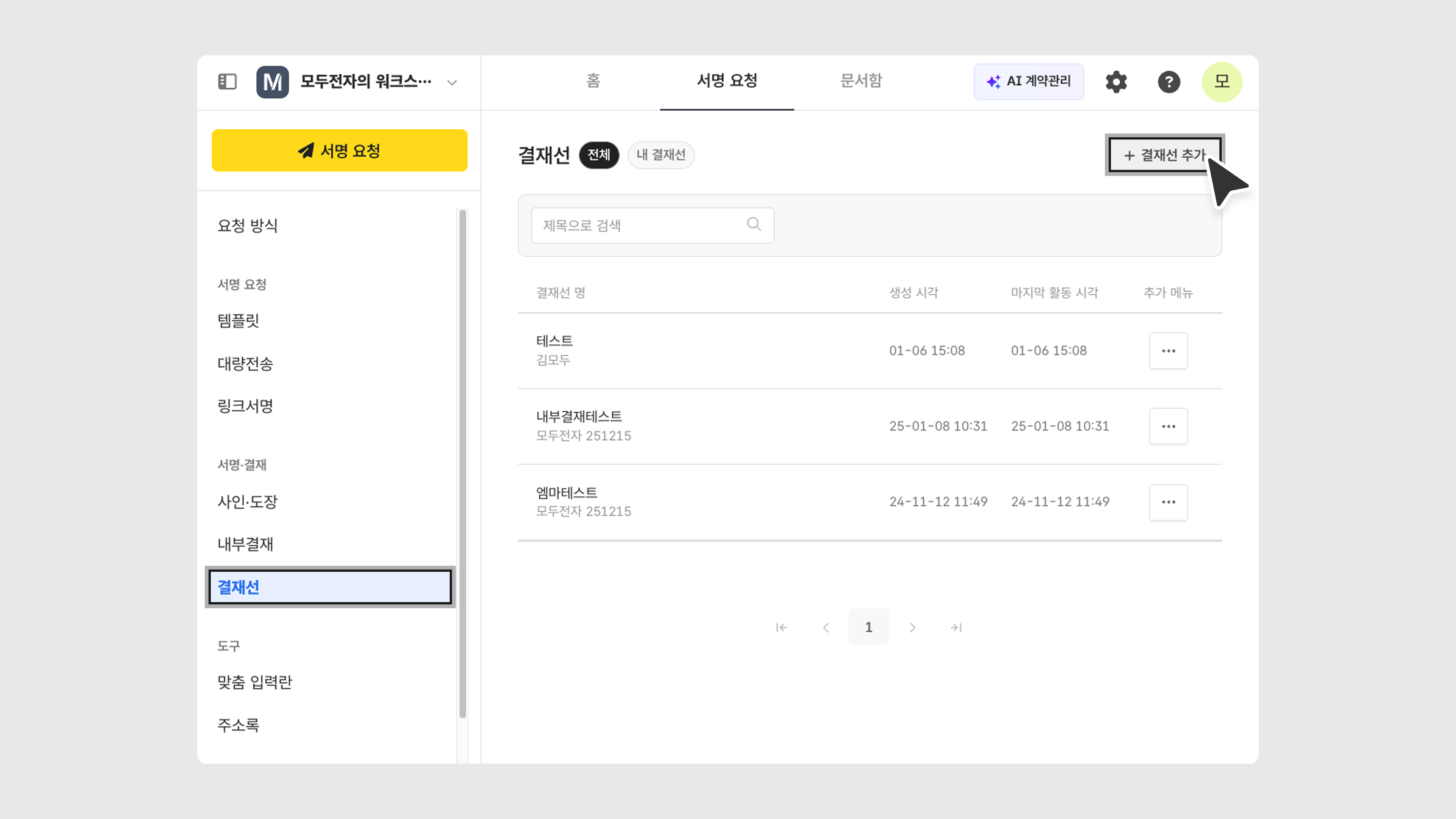Go to previous page chevron
The width and height of the screenshot is (1456, 819).
826,628
